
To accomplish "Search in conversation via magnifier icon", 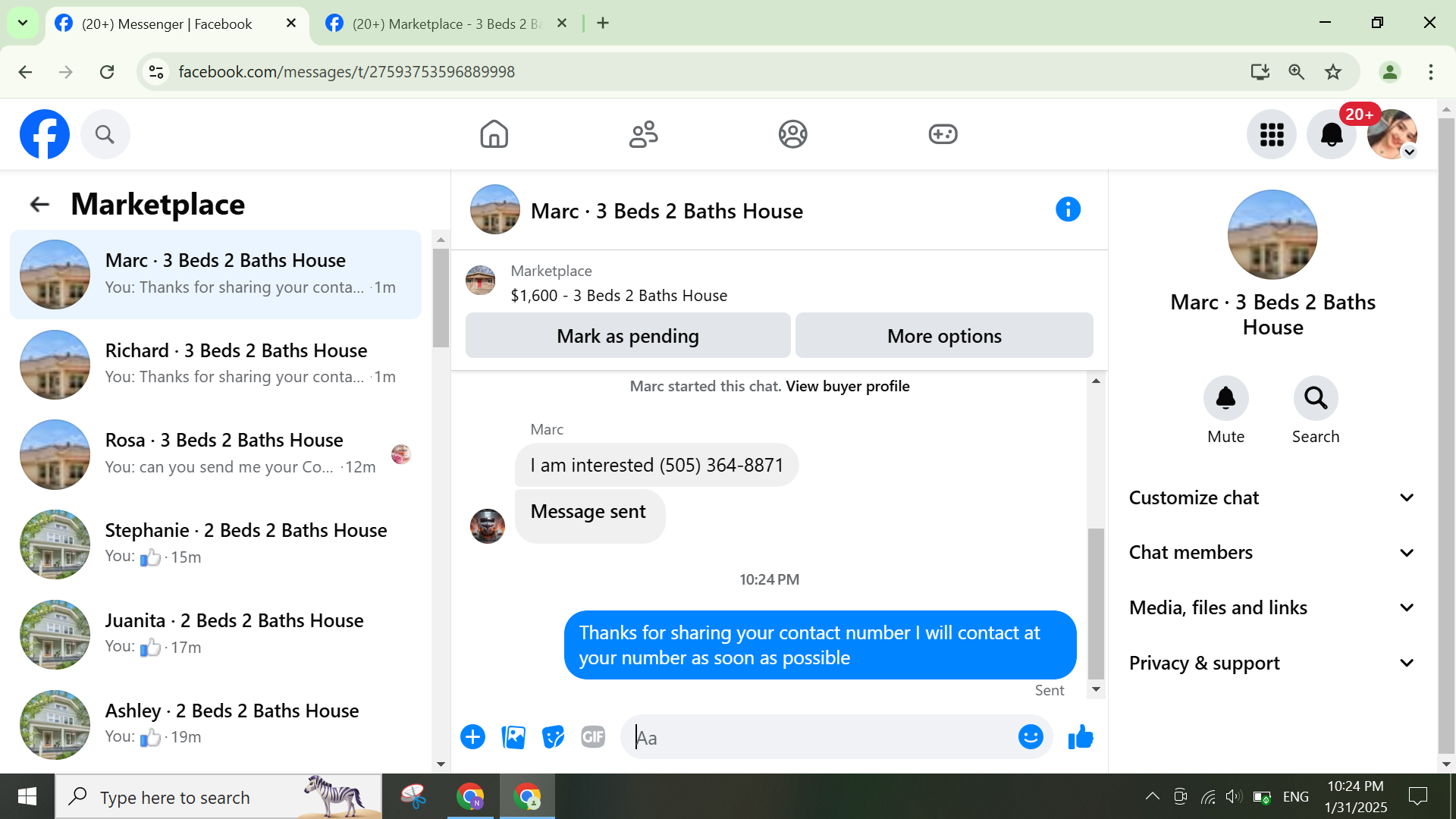I will (x=1316, y=398).
